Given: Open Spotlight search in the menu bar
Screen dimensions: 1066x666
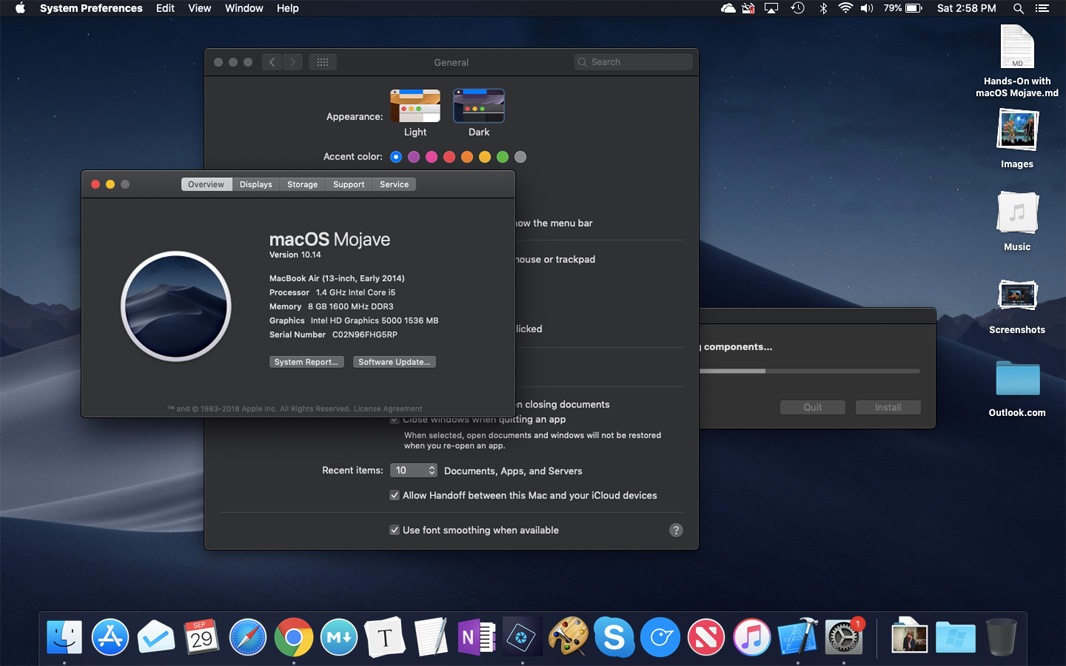Looking at the screenshot, I should pyautogui.click(x=1018, y=8).
